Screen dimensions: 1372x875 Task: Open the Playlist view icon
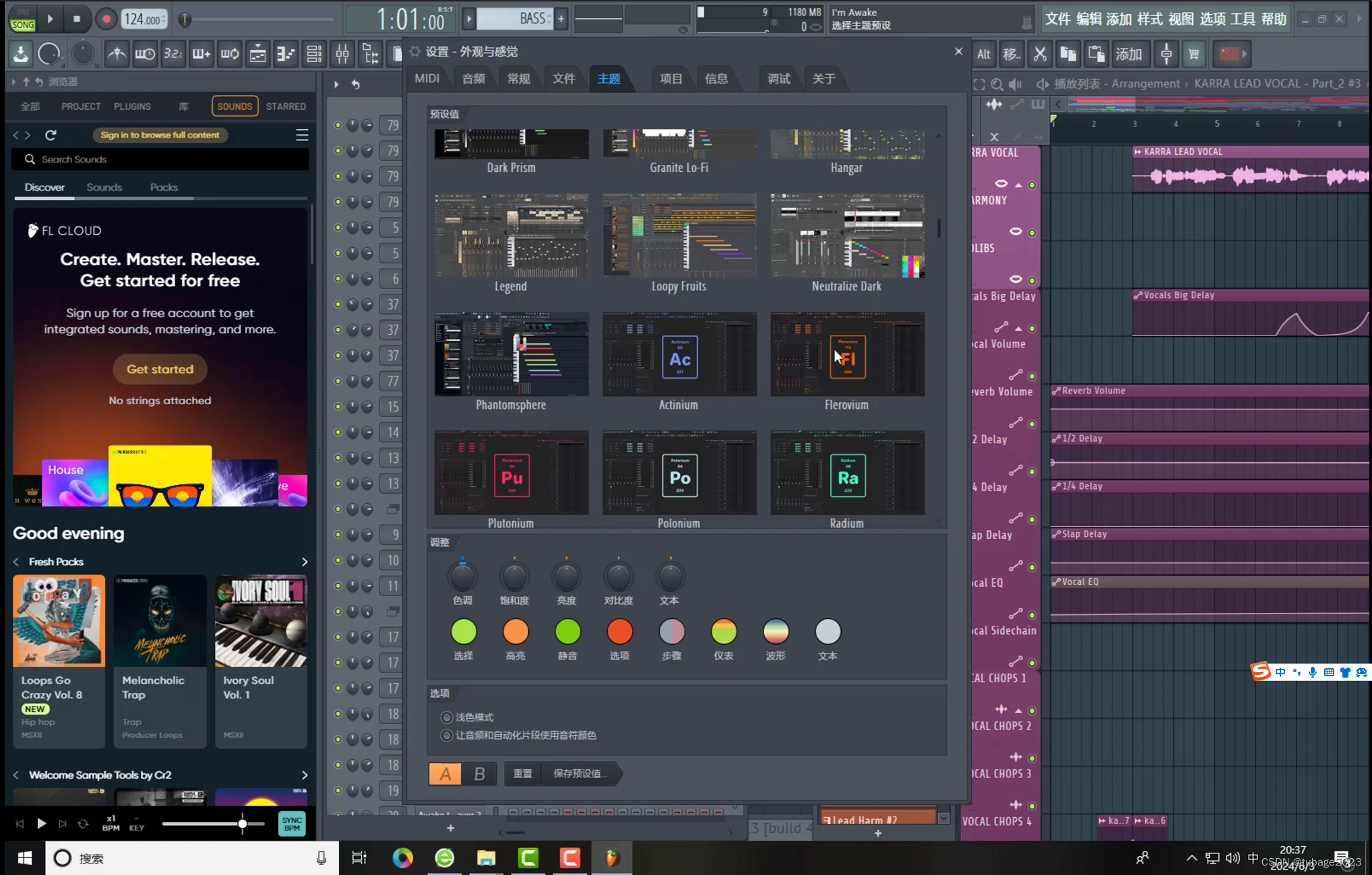coord(257,54)
